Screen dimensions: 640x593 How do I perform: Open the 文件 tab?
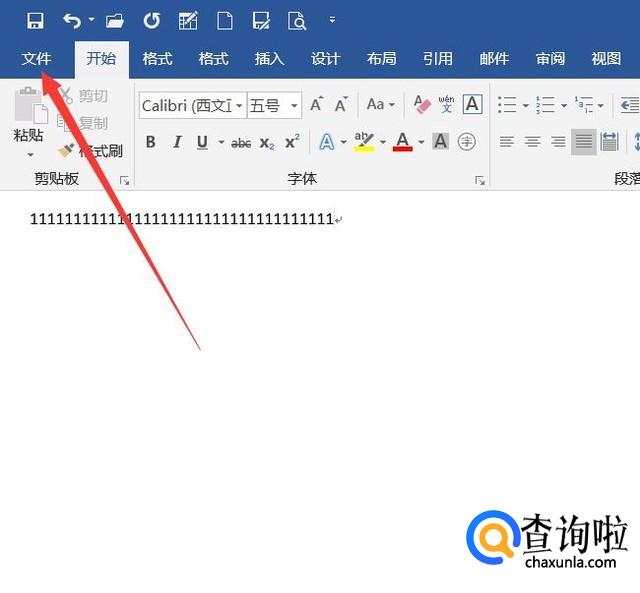click(36, 59)
